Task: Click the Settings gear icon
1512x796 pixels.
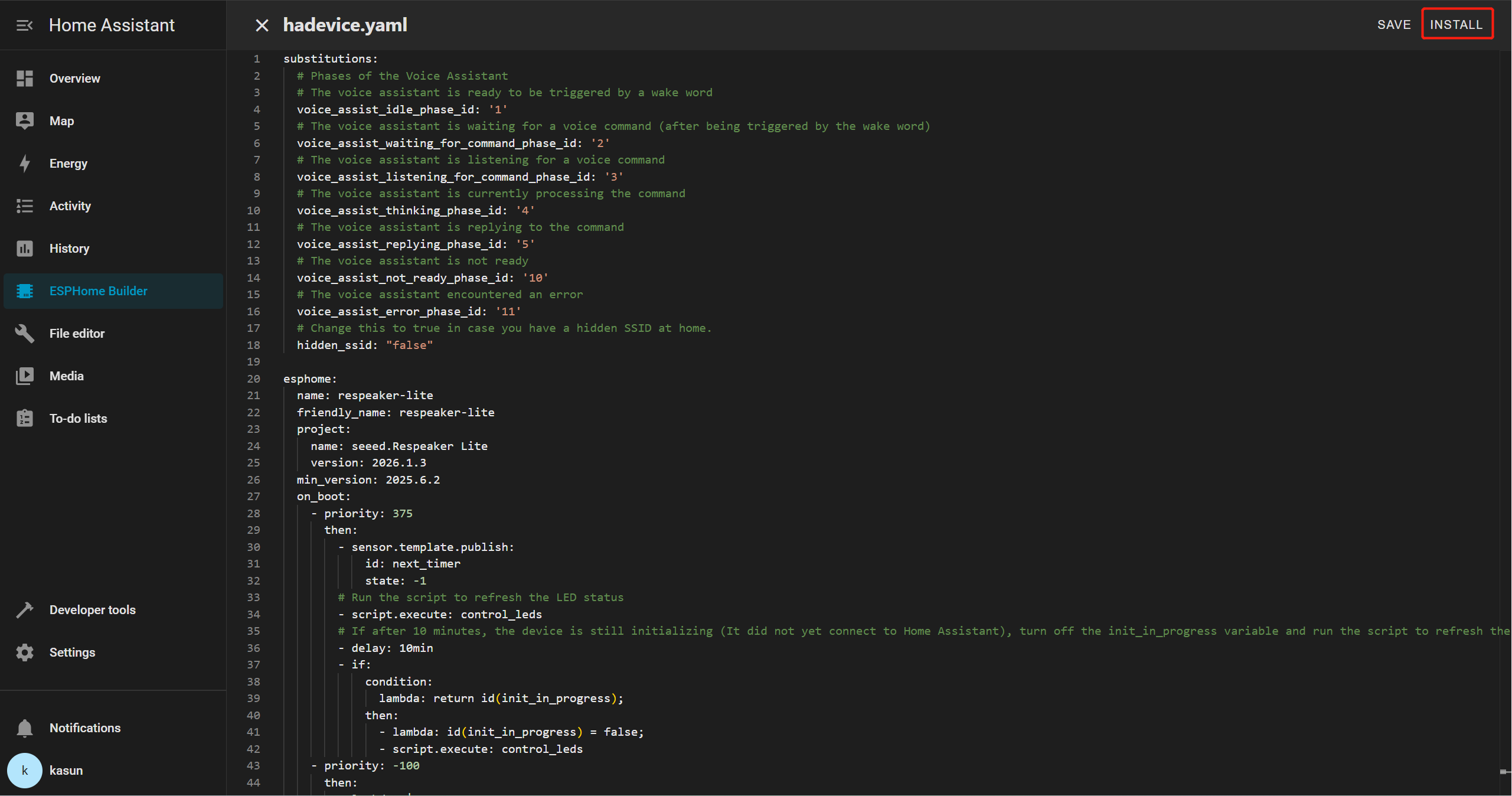Action: [25, 653]
